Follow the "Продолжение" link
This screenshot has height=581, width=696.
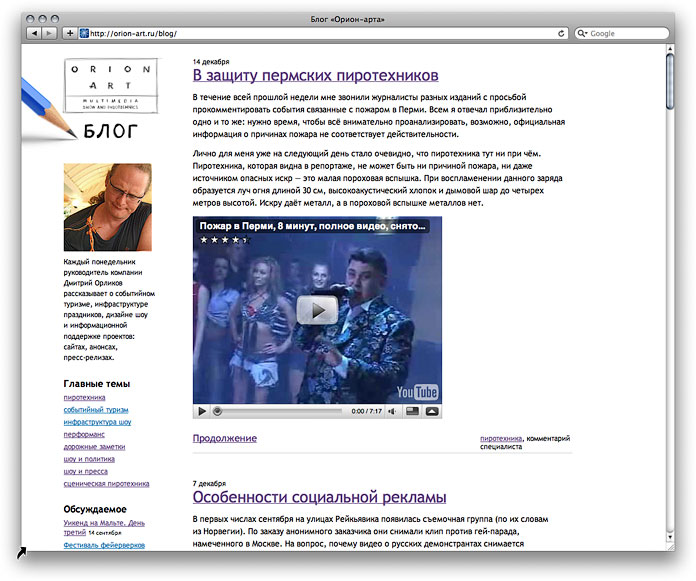click(224, 438)
